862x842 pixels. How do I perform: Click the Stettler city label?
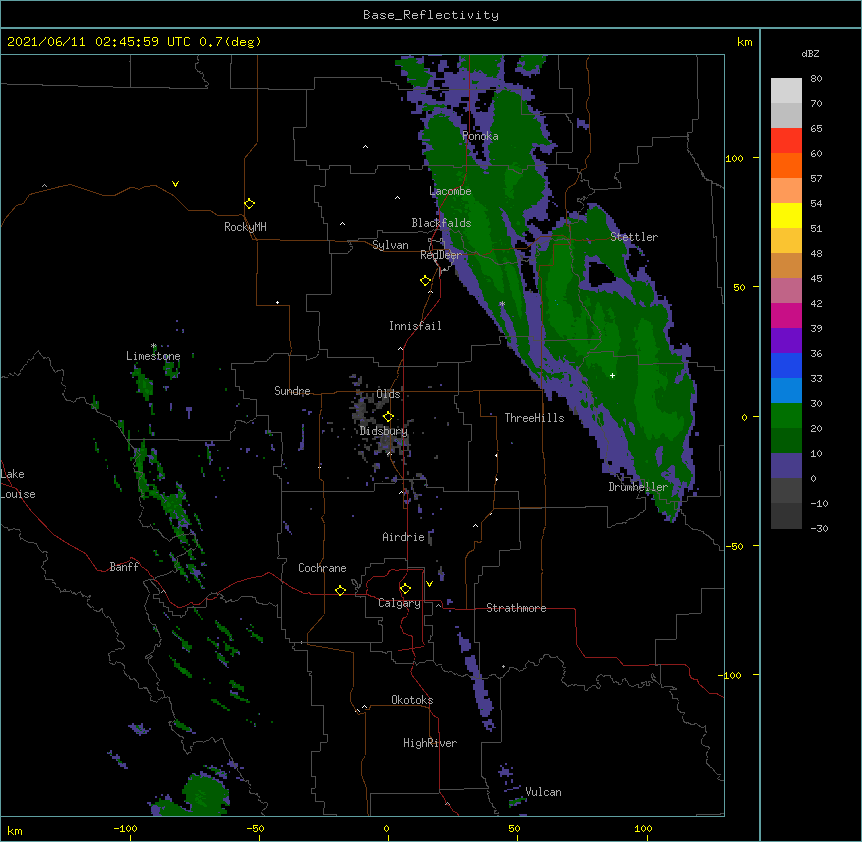[x=634, y=237]
